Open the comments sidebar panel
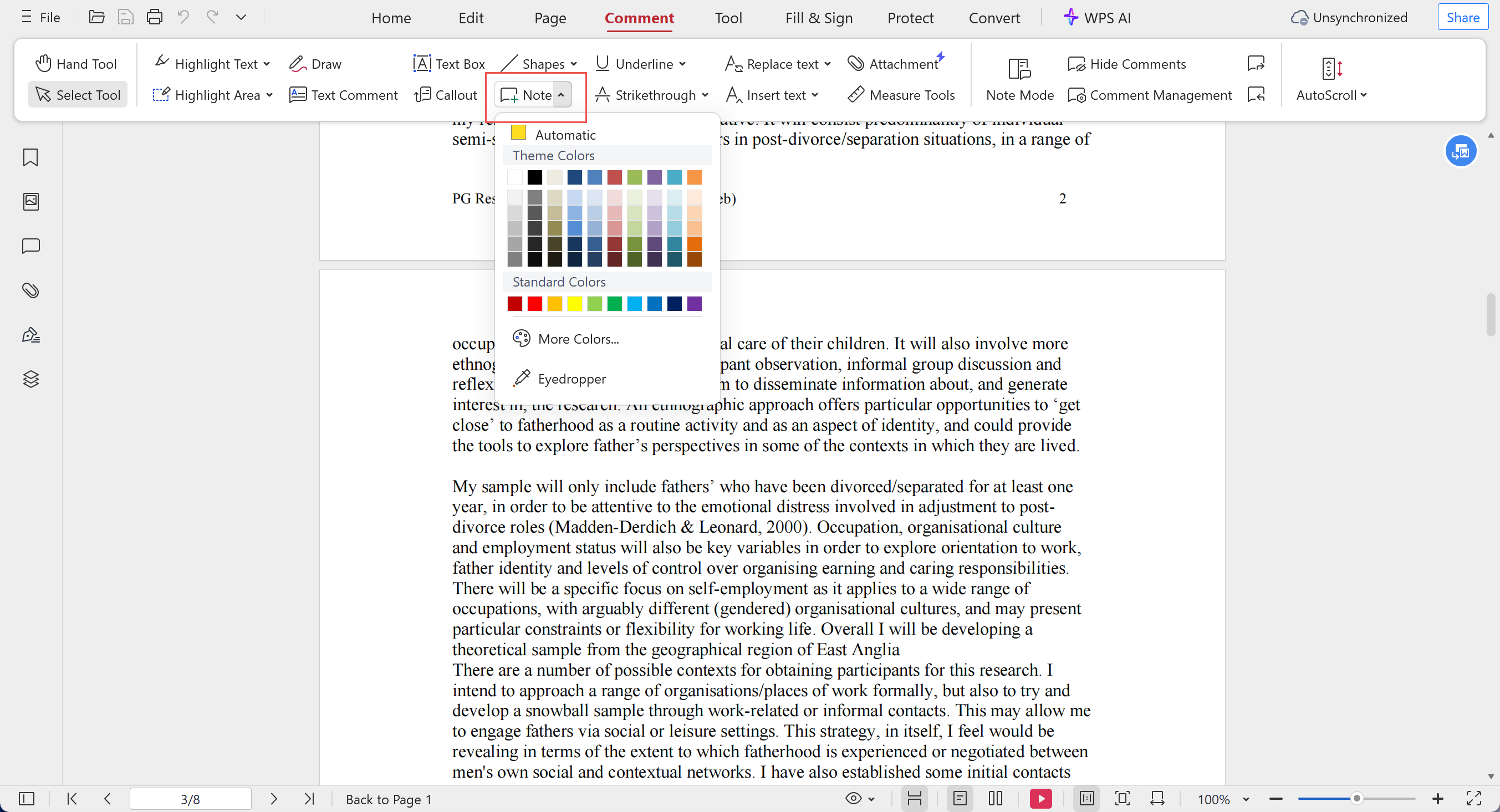The image size is (1500, 812). click(30, 246)
